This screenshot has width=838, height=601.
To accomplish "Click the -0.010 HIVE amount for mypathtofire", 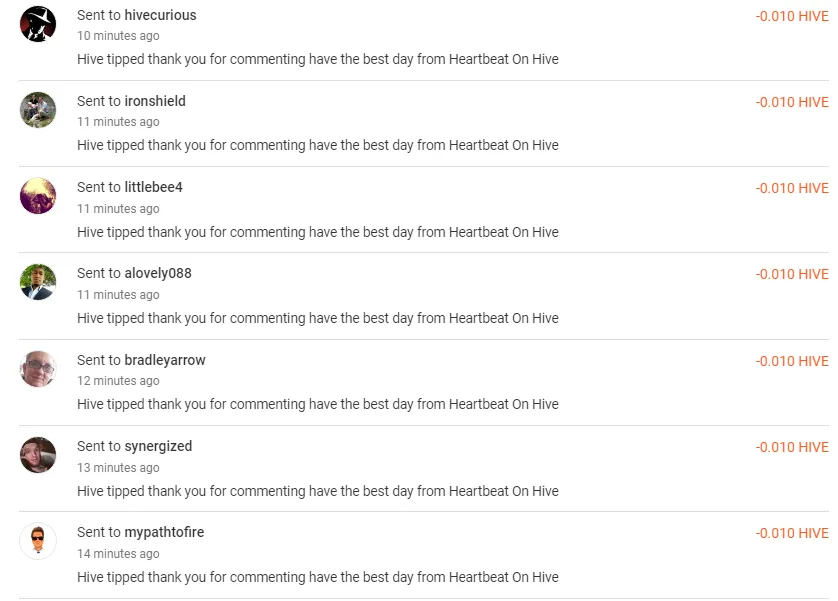I will coord(791,533).
